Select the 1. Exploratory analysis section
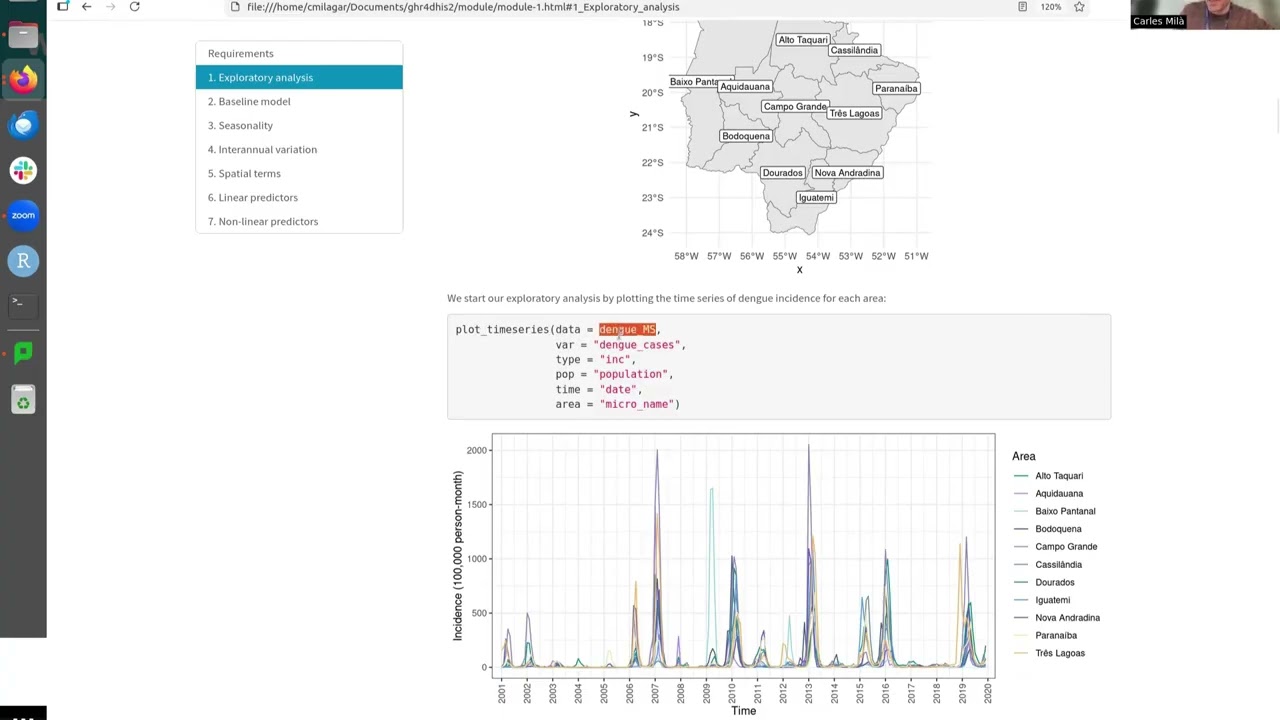The height and width of the screenshot is (720, 1280). click(299, 77)
